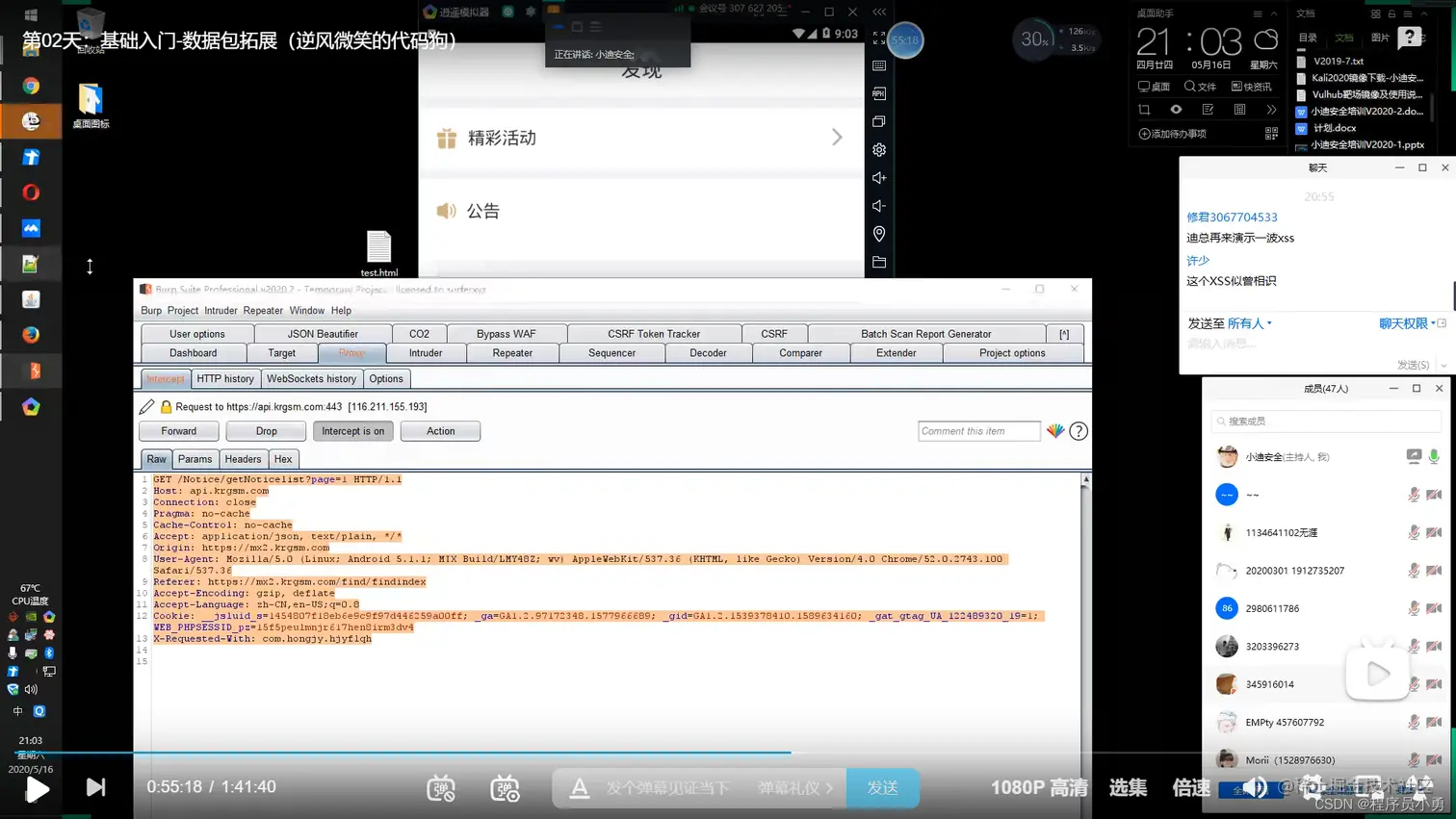The image size is (1456, 819).
Task: Open the emulator shared folder icon
Action: (x=879, y=262)
